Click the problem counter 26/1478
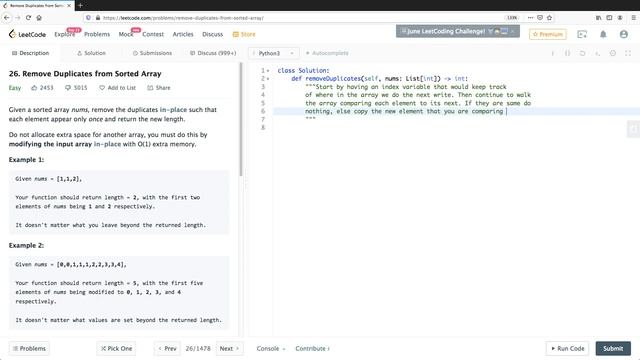The width and height of the screenshot is (640, 360). point(198,349)
